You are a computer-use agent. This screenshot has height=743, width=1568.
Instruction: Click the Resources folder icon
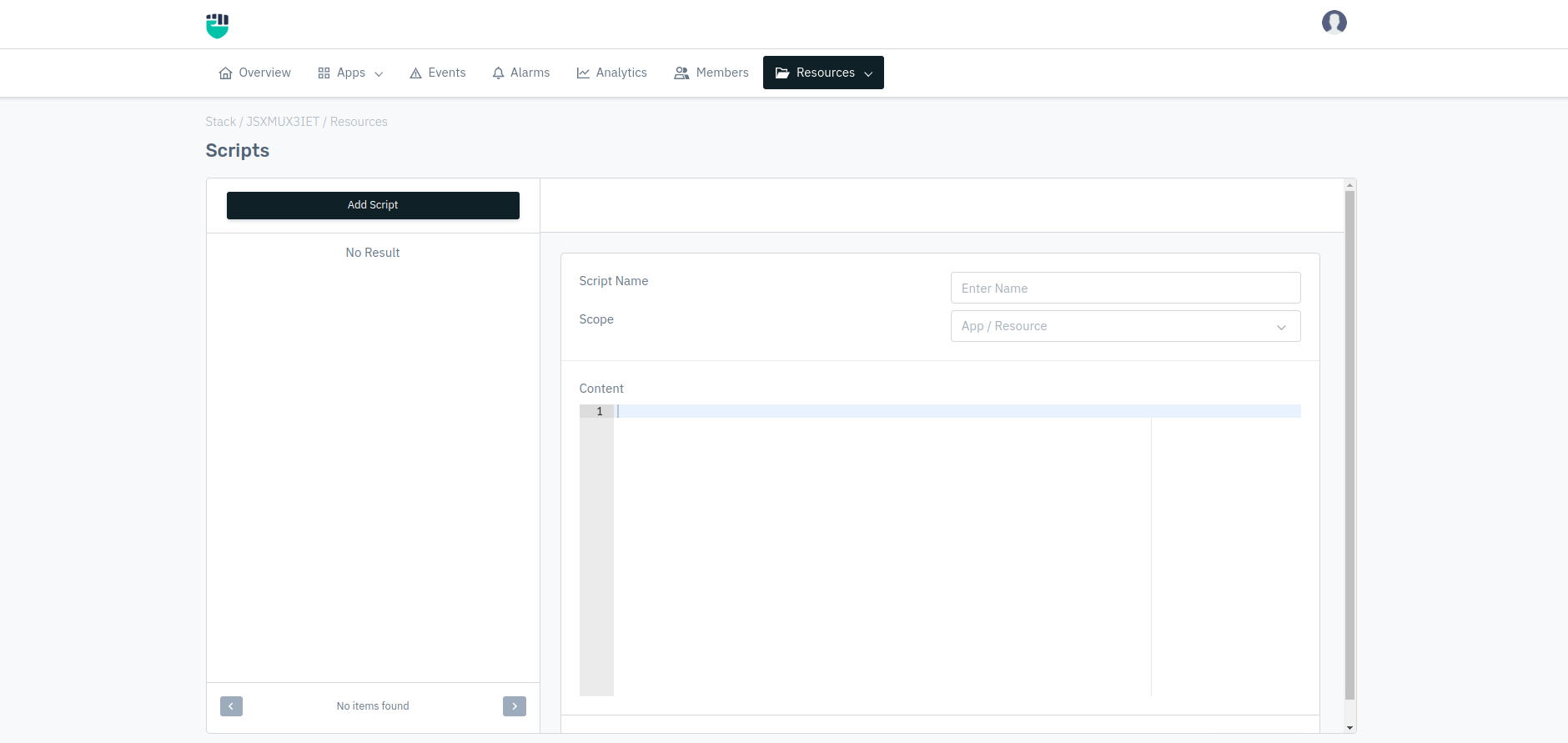click(782, 73)
